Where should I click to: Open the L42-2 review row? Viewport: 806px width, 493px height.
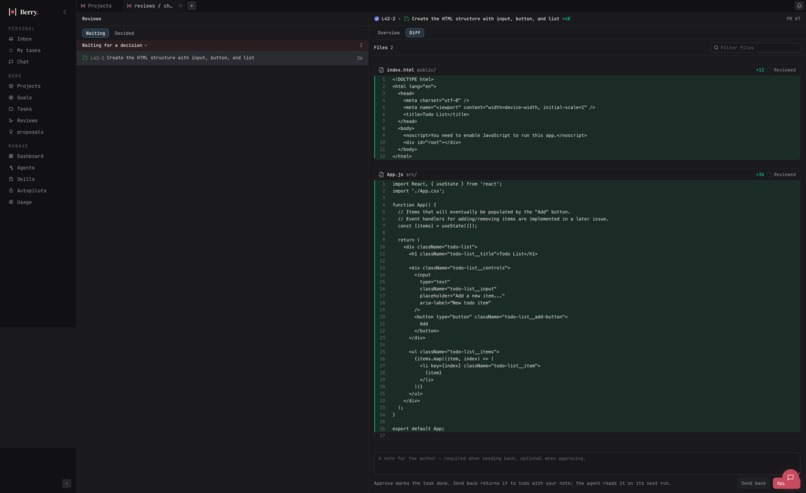222,58
